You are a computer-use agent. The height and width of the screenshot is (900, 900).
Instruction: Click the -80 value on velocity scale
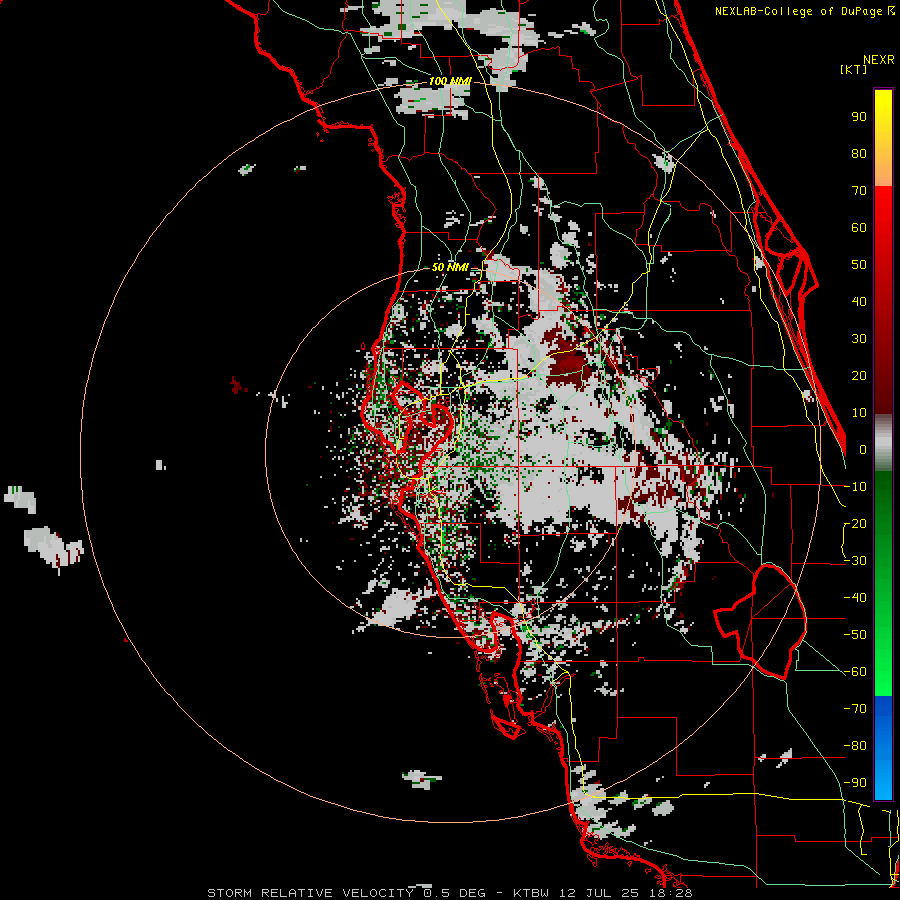click(855, 746)
